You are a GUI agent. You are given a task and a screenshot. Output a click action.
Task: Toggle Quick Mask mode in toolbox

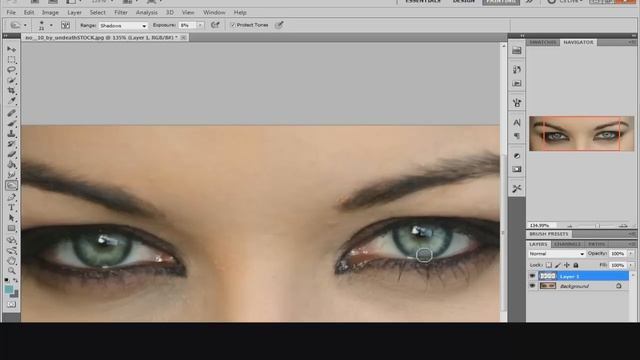click(x=11, y=304)
